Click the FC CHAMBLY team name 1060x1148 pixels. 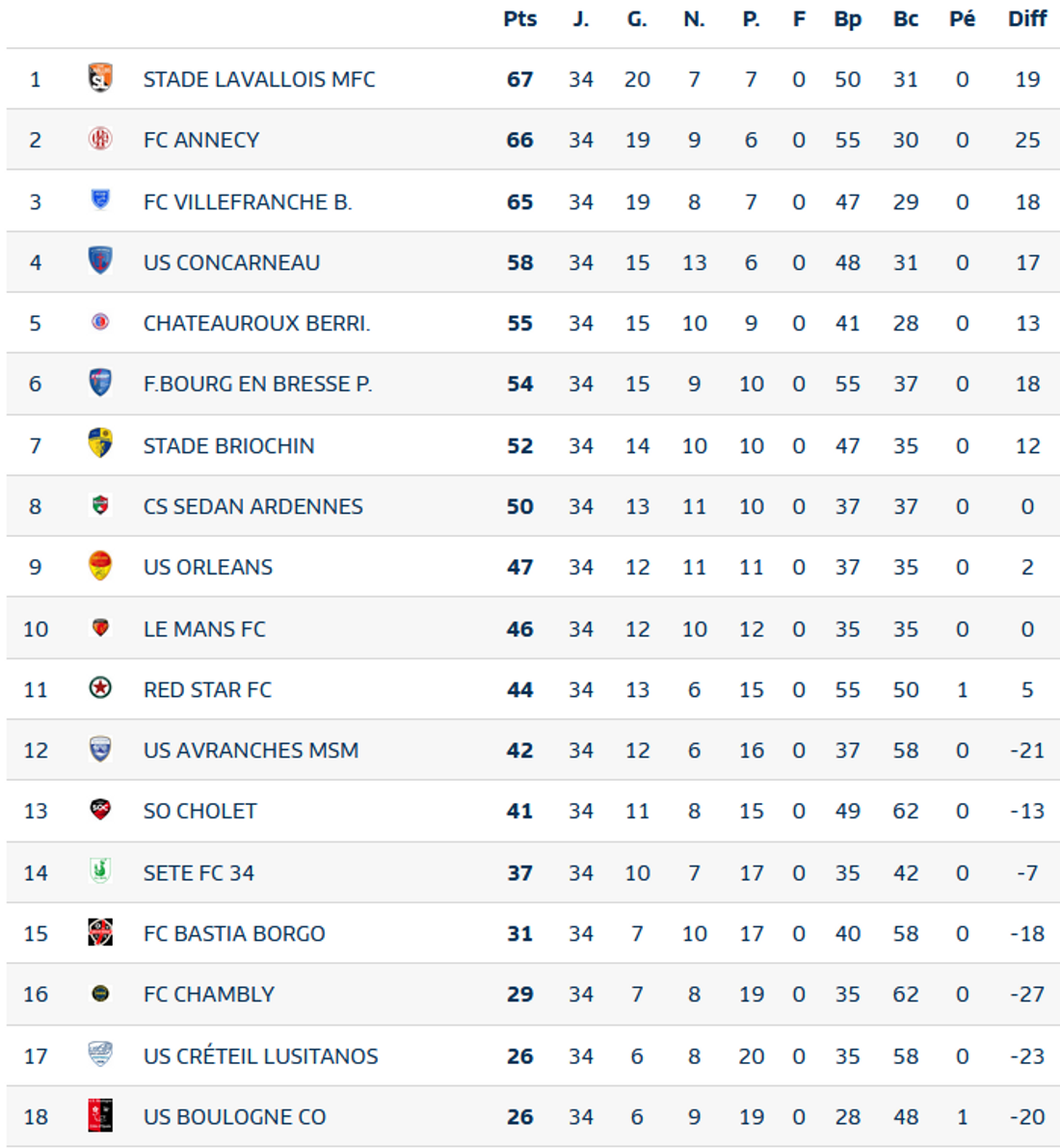click(209, 994)
